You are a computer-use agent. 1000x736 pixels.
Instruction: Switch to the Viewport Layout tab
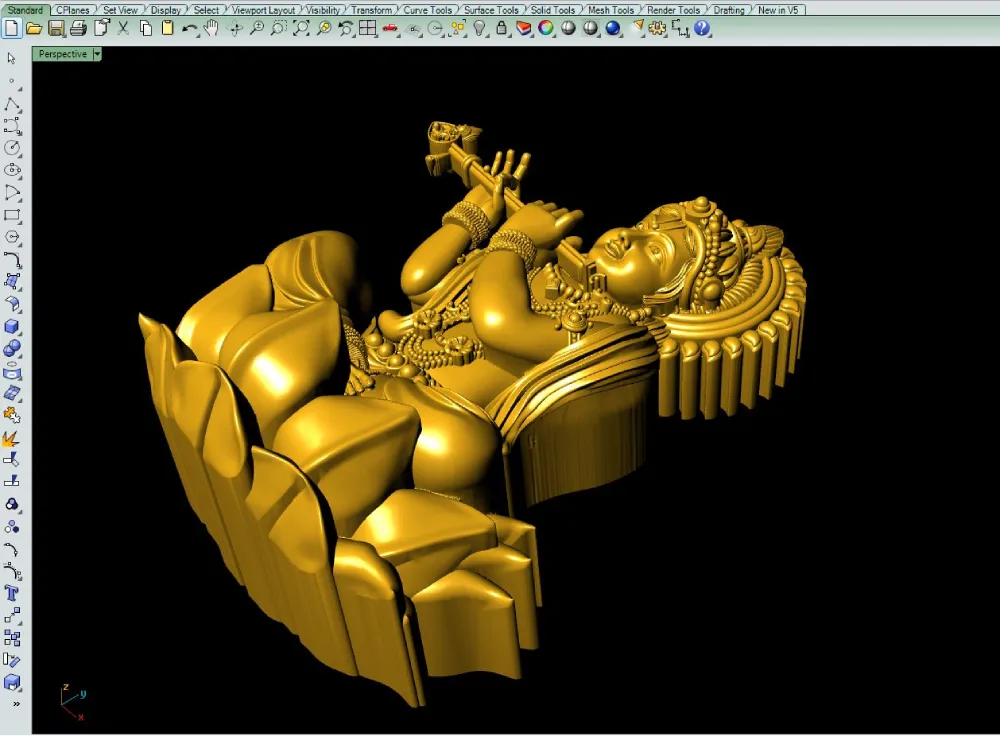(x=263, y=10)
